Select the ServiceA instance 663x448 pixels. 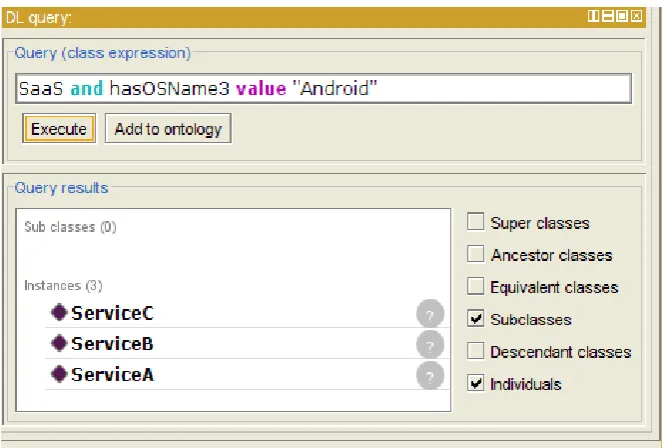pyautogui.click(x=247, y=374)
